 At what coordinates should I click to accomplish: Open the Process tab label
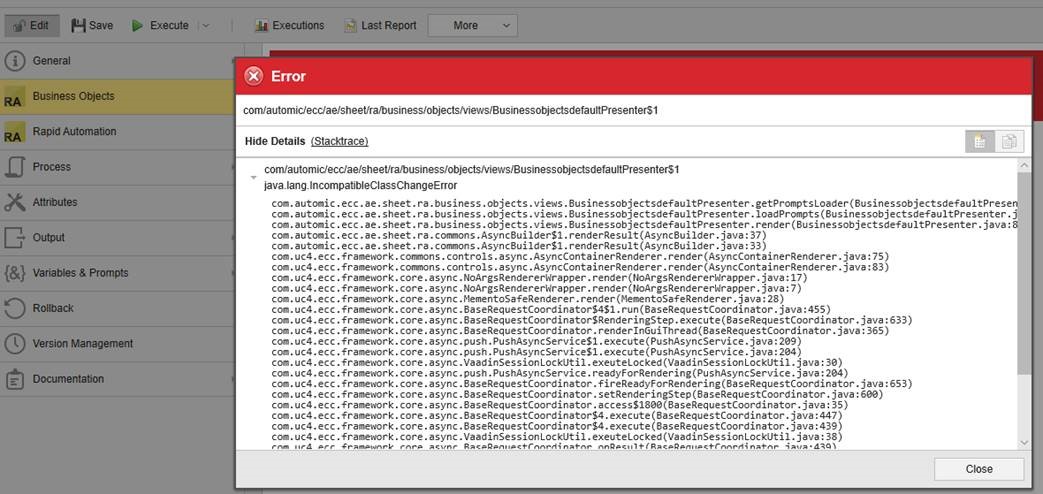51,166
